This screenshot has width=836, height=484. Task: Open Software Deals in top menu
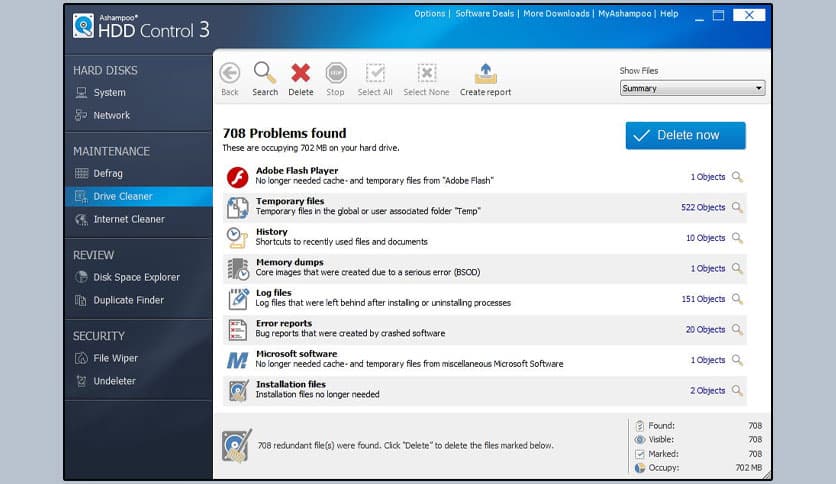(x=485, y=13)
